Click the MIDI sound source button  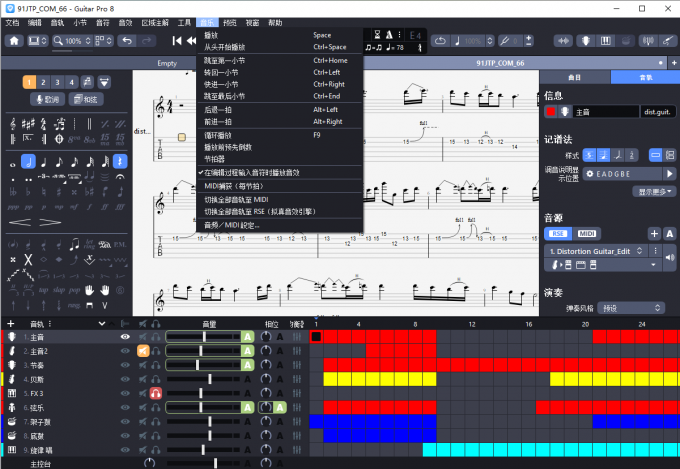(x=588, y=233)
